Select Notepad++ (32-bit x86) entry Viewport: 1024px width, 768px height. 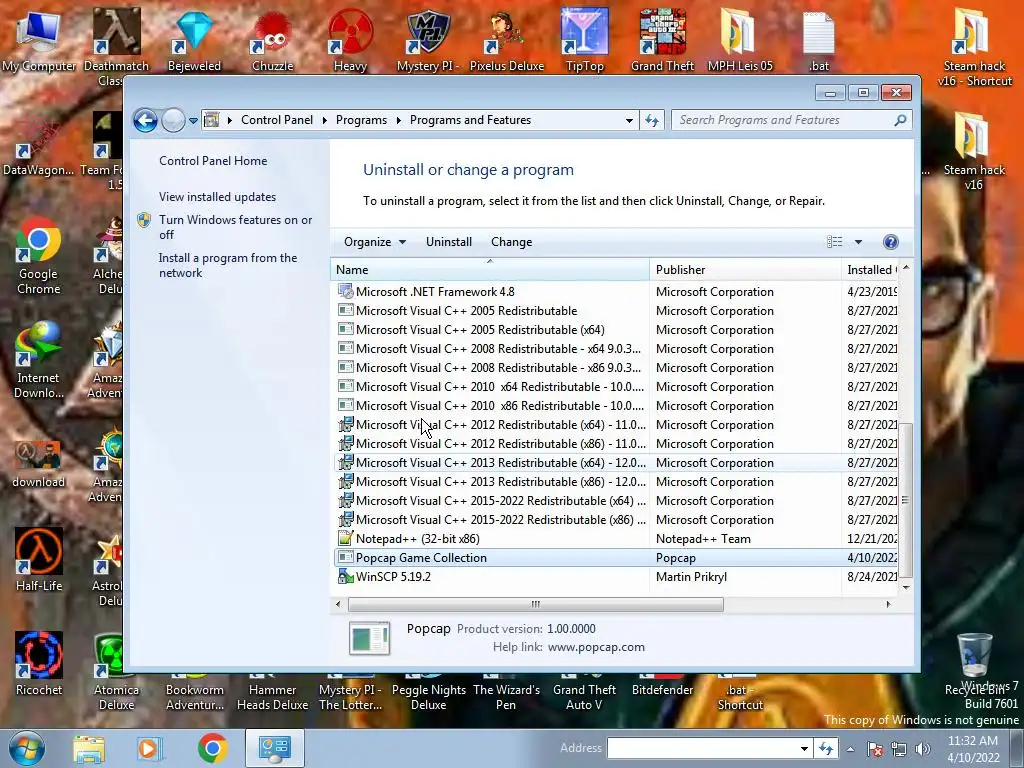point(616,539)
